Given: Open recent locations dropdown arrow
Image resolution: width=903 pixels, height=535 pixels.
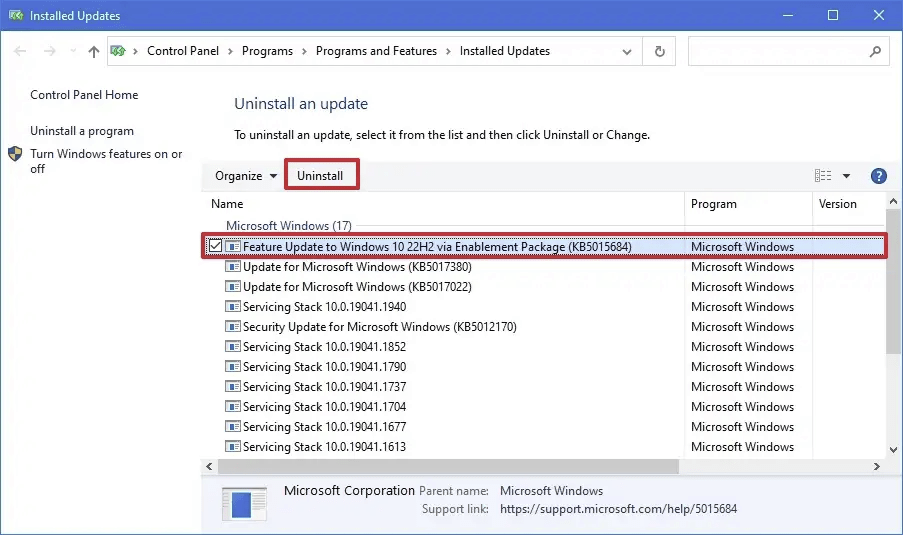Looking at the screenshot, I should [73, 51].
